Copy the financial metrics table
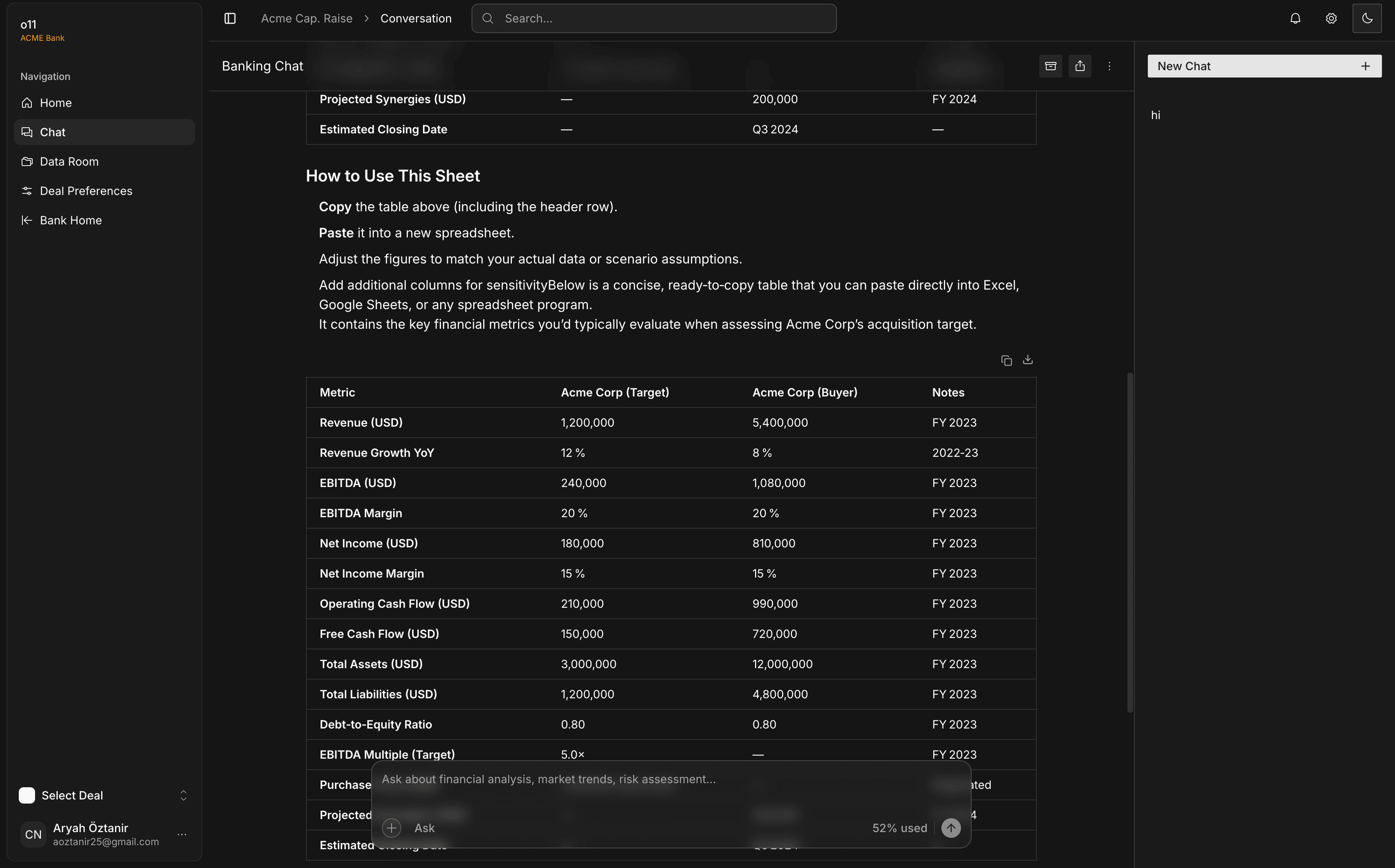Image resolution: width=1395 pixels, height=868 pixels. [x=1006, y=360]
